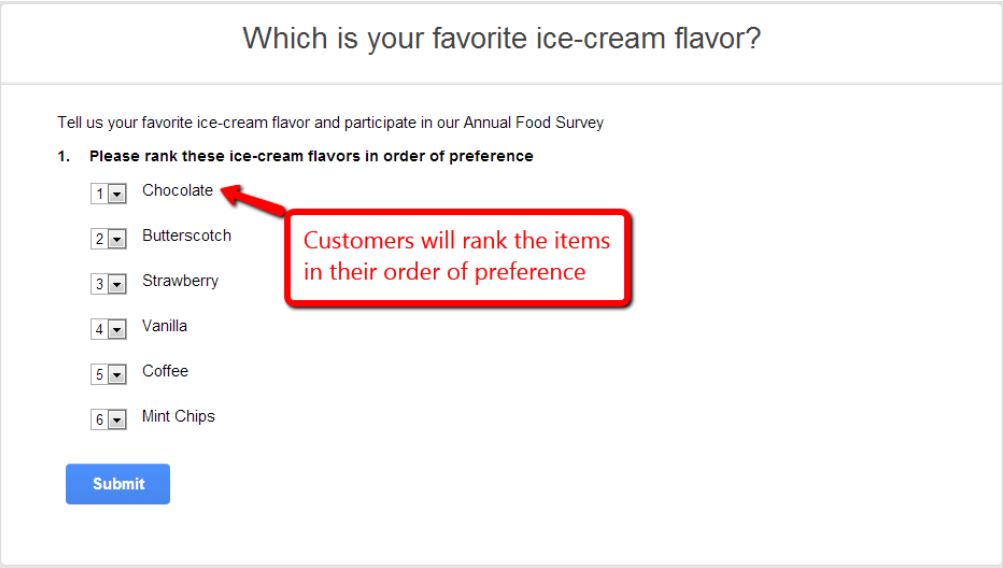Open the Coffee ranking dropdown
The image size is (1003, 568).
[108, 374]
